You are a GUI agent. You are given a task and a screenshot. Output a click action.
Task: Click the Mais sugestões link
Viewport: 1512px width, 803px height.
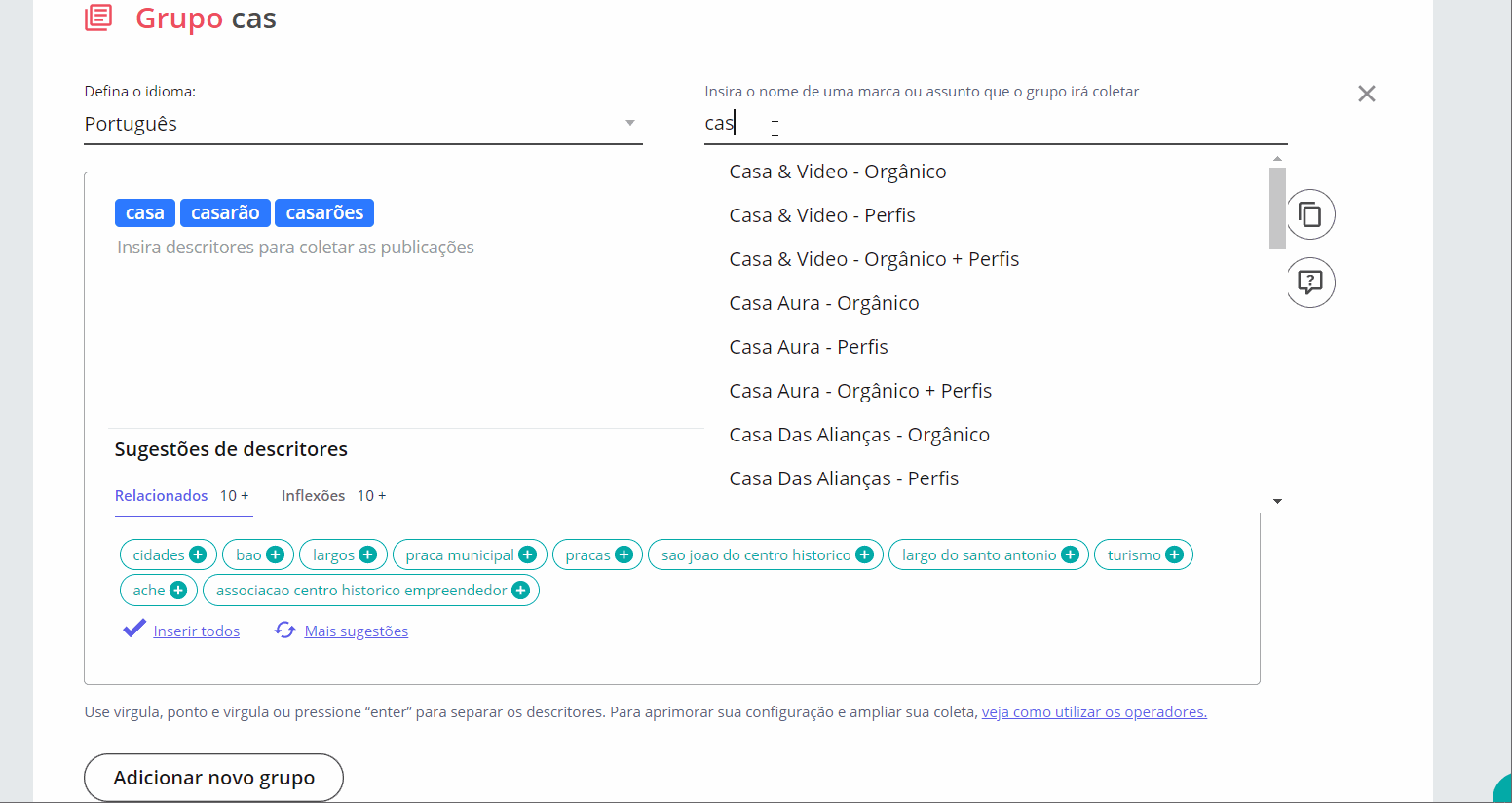tap(356, 631)
